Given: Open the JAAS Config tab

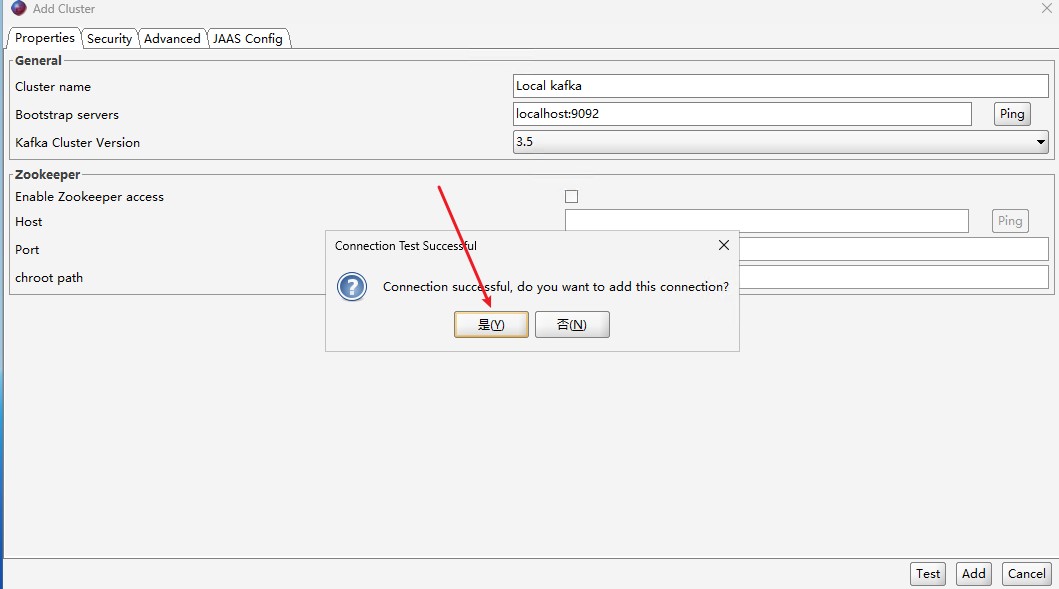Looking at the screenshot, I should point(248,39).
